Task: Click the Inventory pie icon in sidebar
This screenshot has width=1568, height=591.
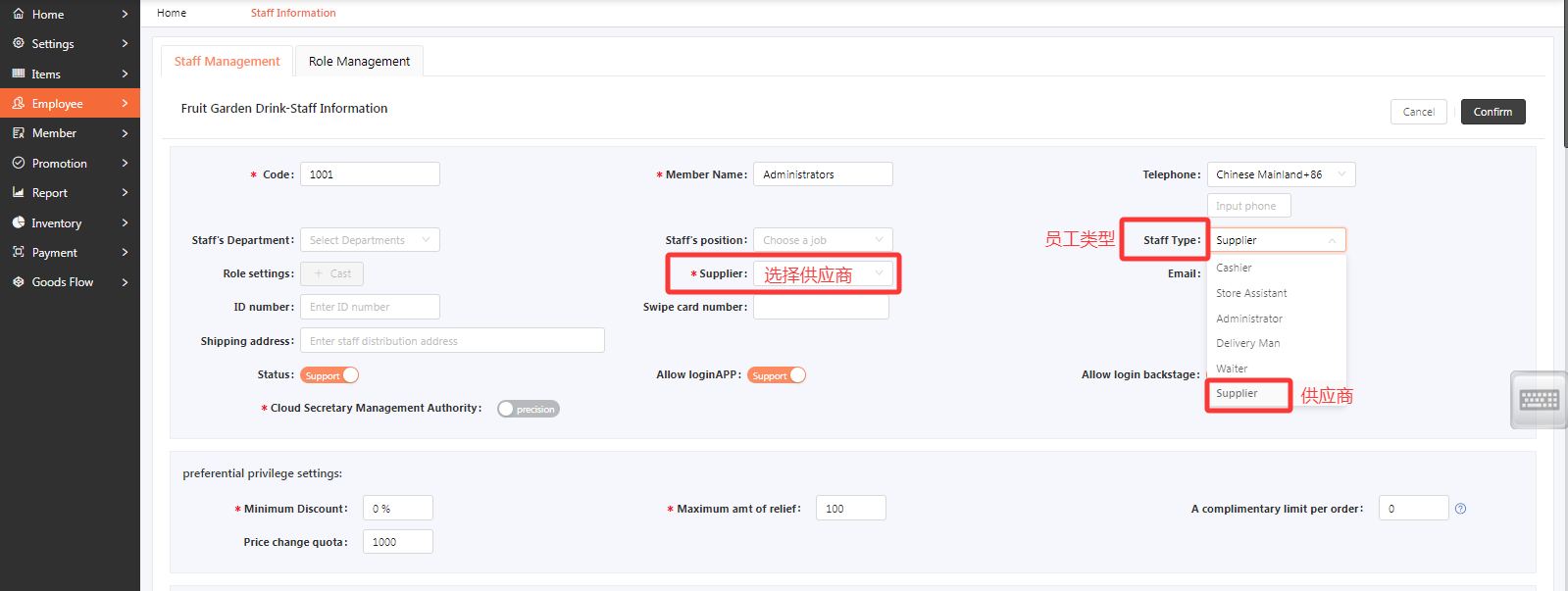Action: (x=19, y=222)
